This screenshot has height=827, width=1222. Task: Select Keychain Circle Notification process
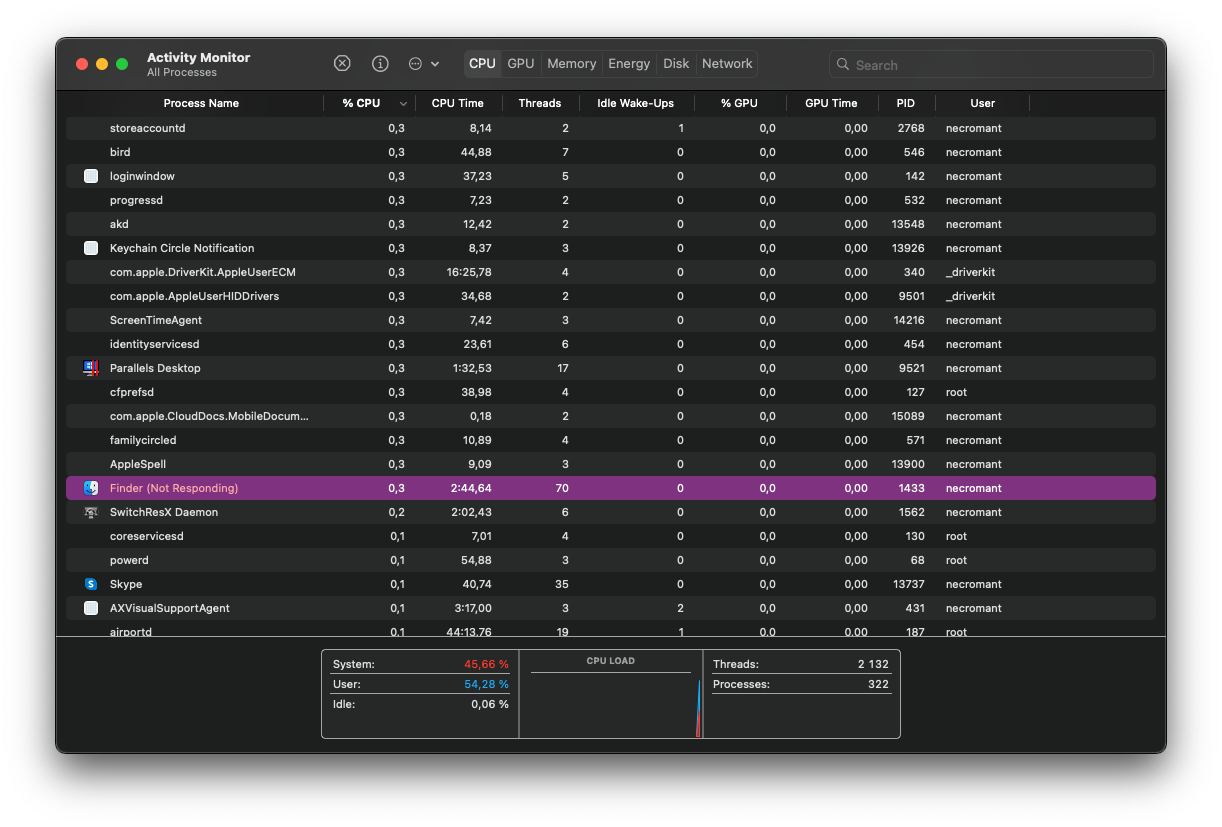point(182,248)
